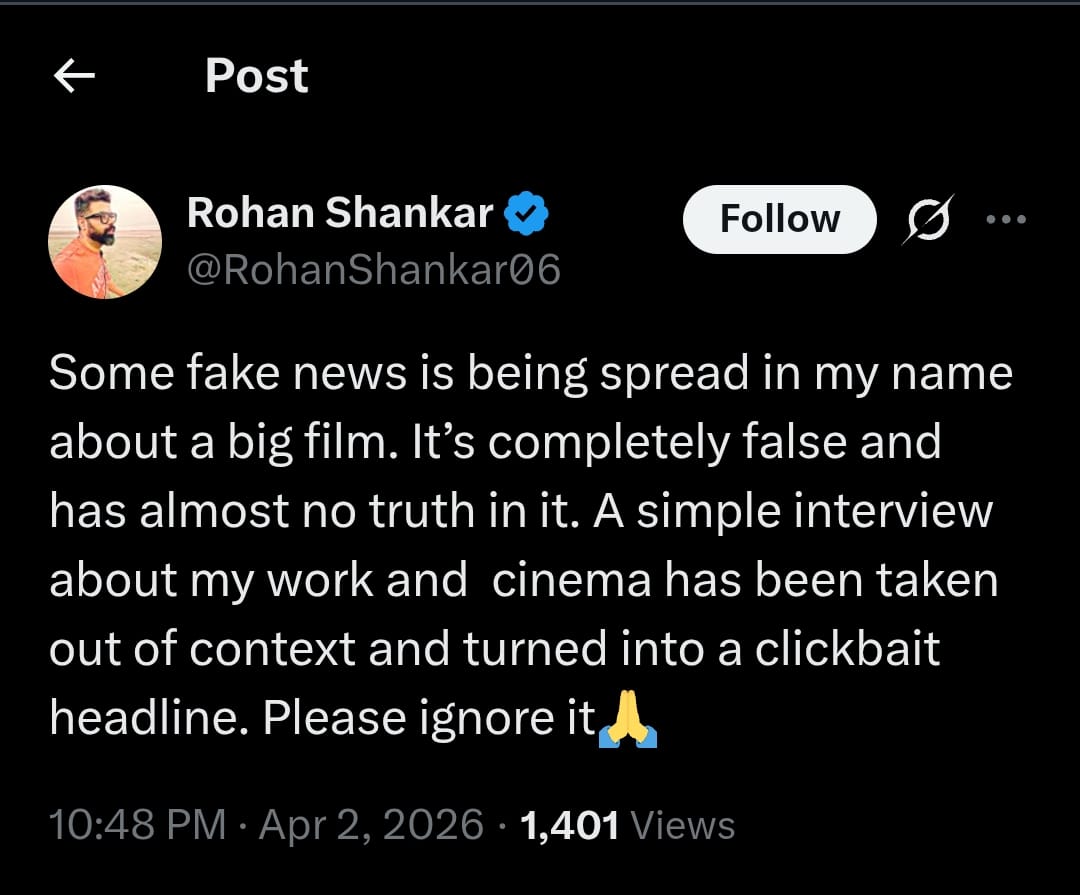
Task: Open Rohan Shankar's profile picture
Action: point(105,241)
